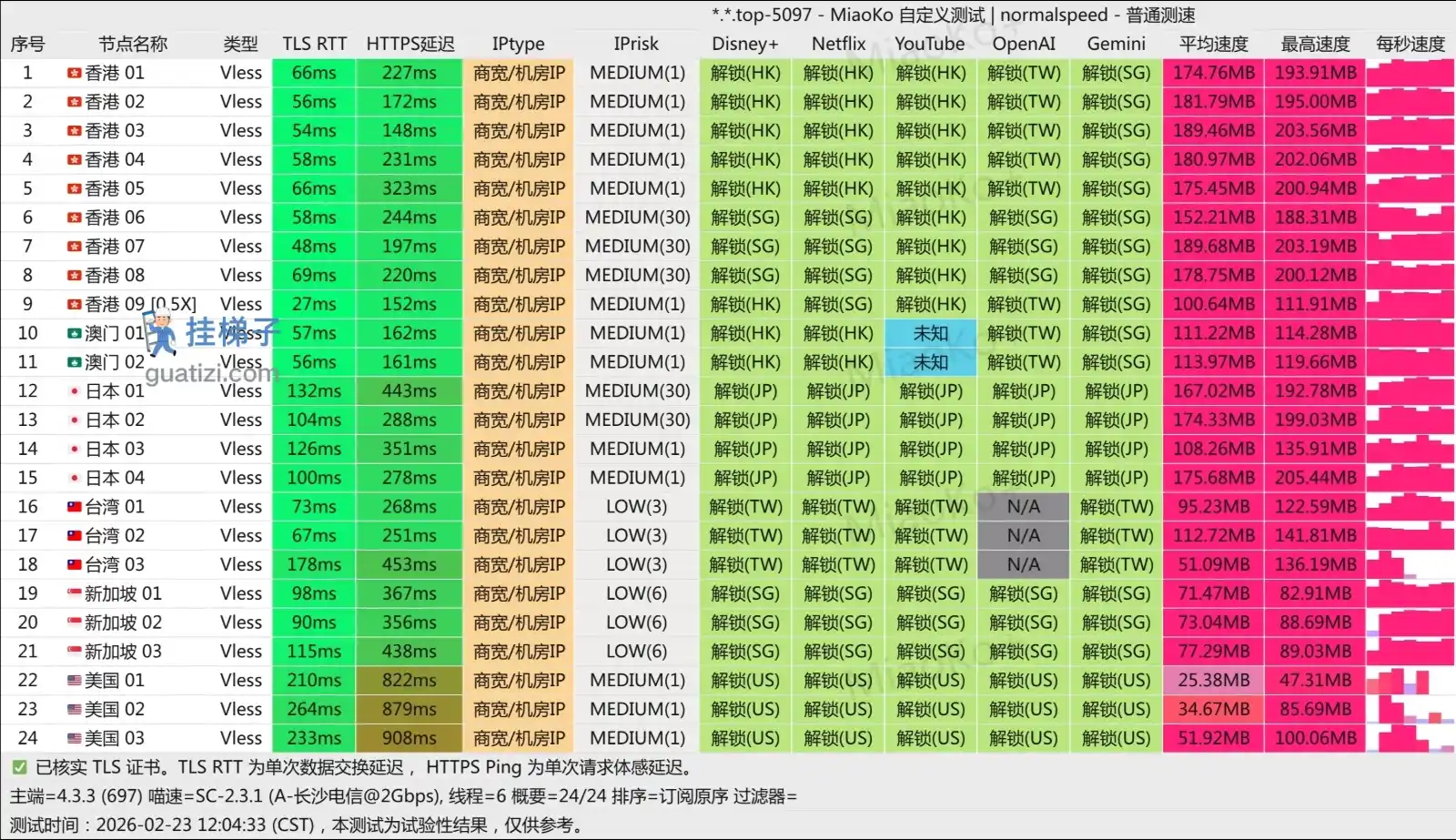This screenshot has height=840, width=1456.
Task: Click the 平均速度 column header
Action: click(x=1213, y=44)
